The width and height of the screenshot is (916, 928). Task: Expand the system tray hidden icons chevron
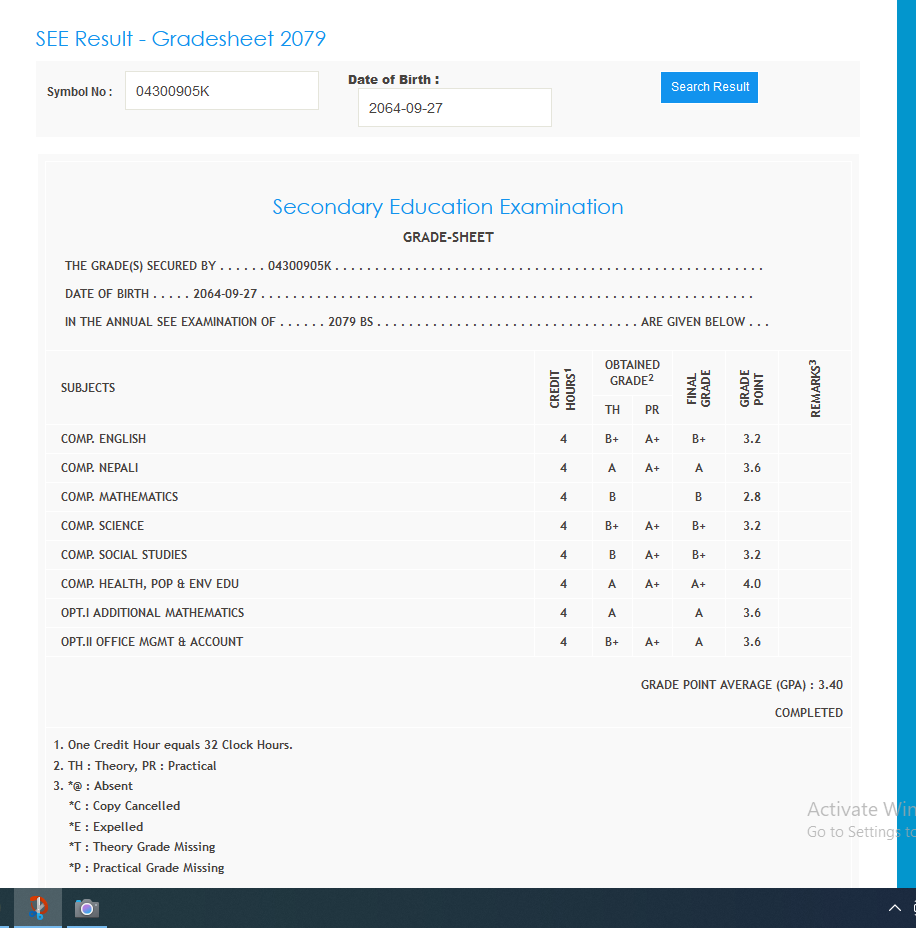894,908
